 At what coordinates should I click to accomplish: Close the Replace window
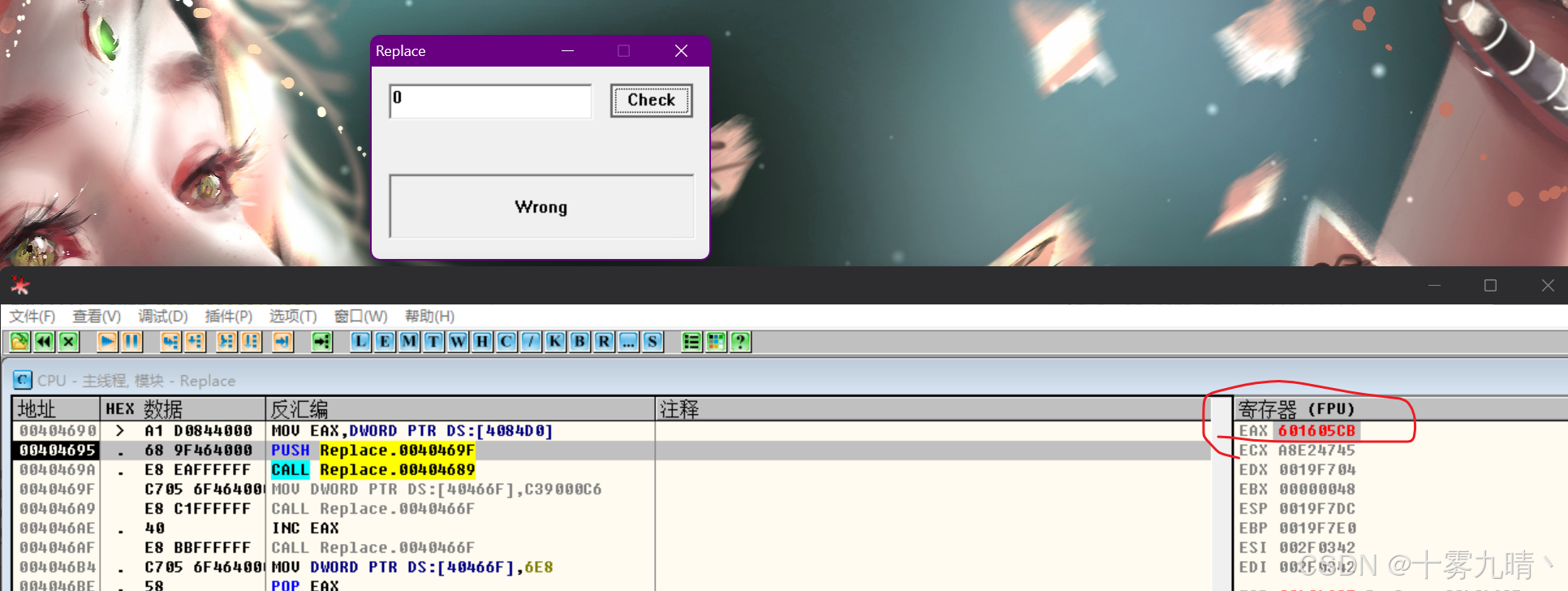[681, 51]
